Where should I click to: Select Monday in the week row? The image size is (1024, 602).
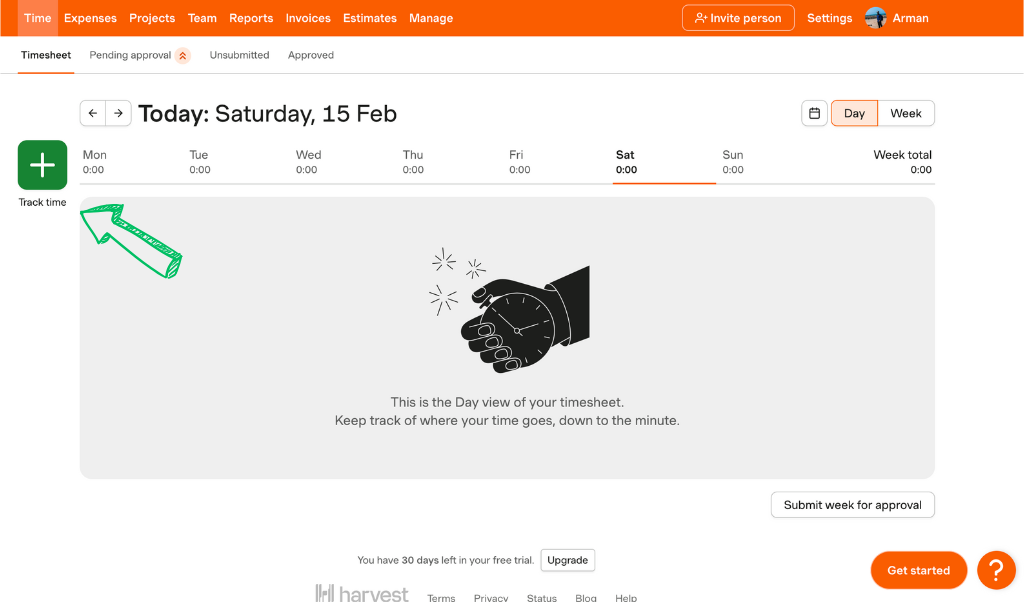click(x=95, y=162)
